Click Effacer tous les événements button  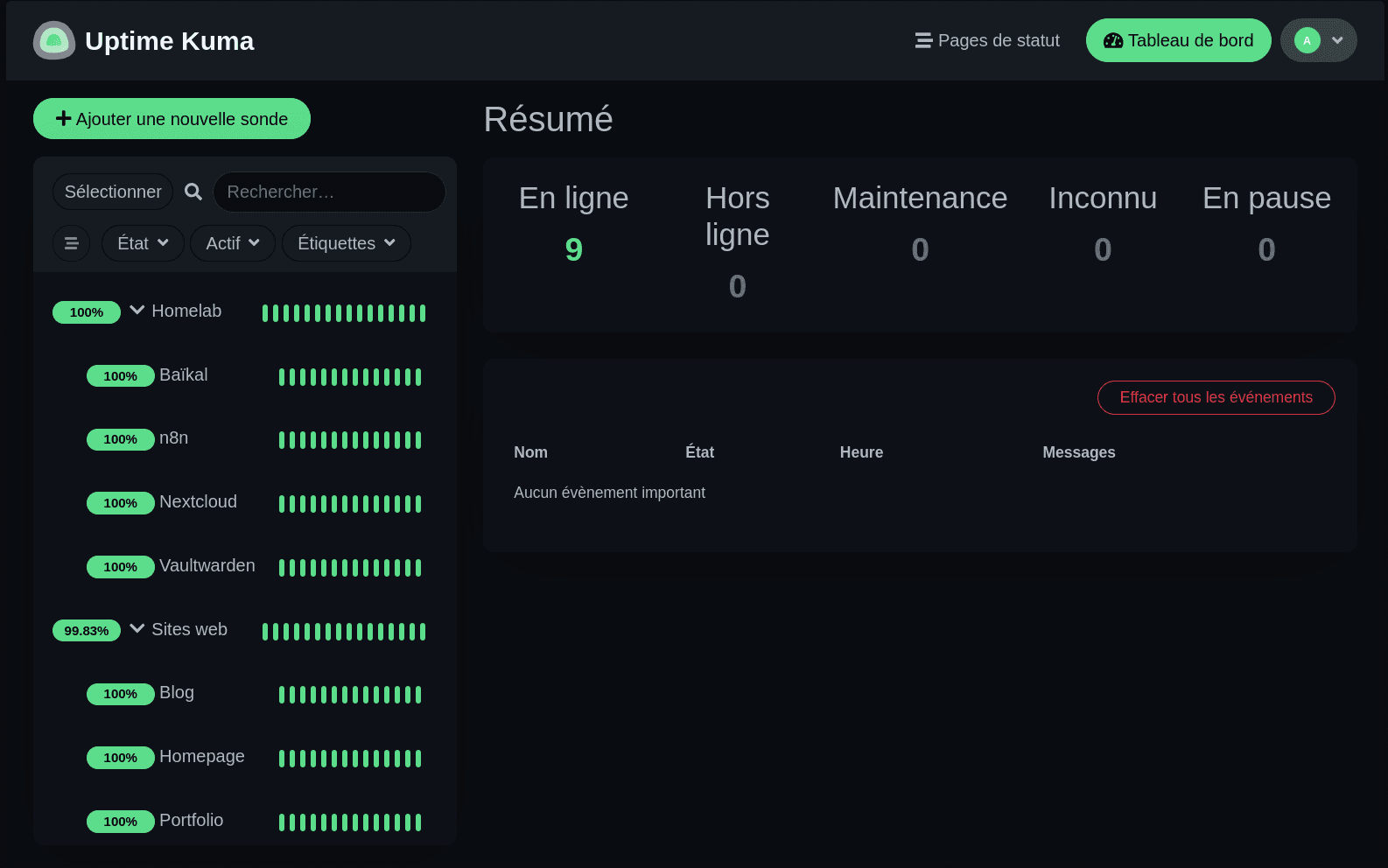coord(1216,397)
